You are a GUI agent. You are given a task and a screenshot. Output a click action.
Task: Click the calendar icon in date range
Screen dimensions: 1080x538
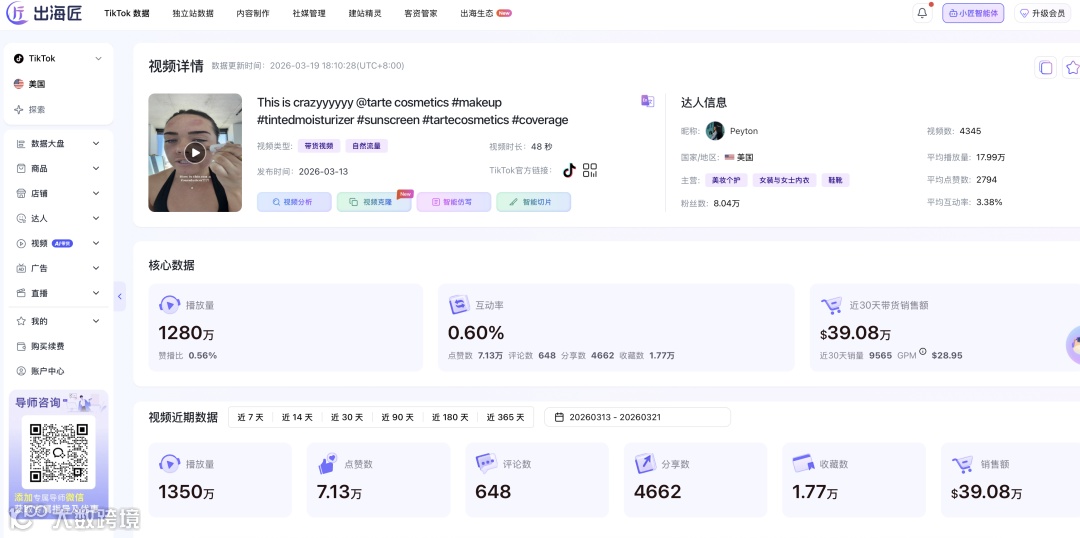coord(559,417)
